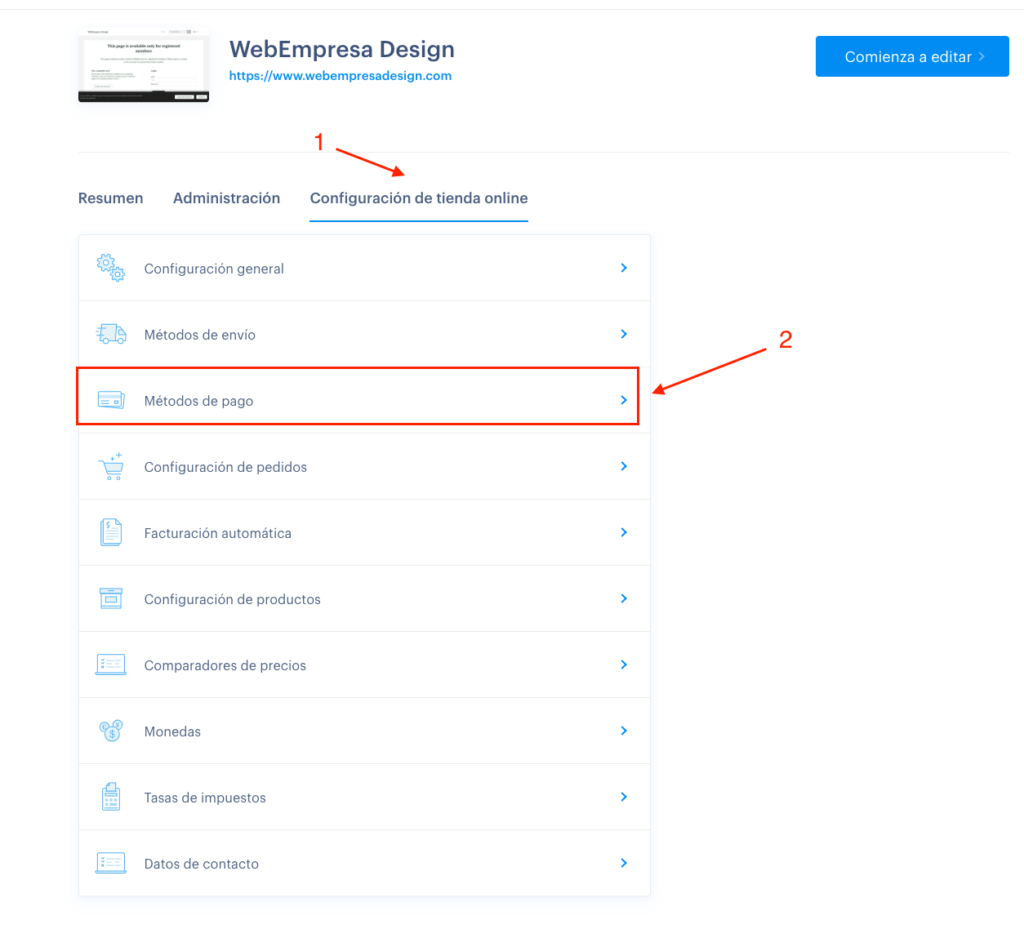The image size is (1024, 938).
Task: Click the delivery truck icon for Métodos de envío
Action: 110,334
